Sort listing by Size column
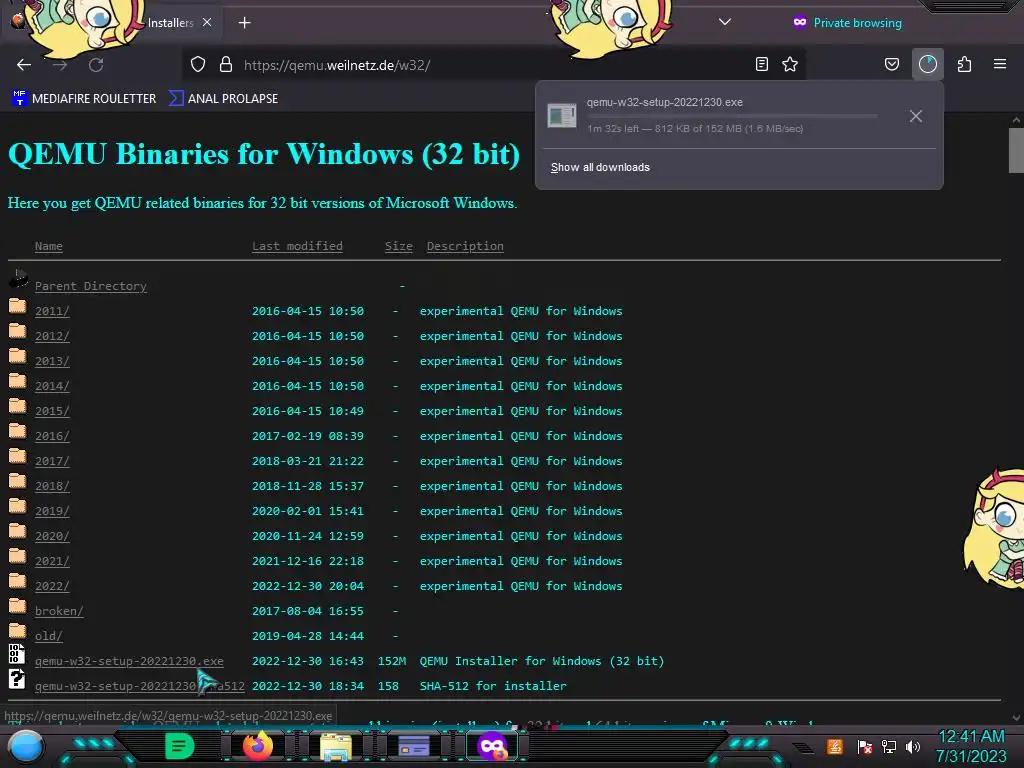The image size is (1024, 768). click(398, 246)
